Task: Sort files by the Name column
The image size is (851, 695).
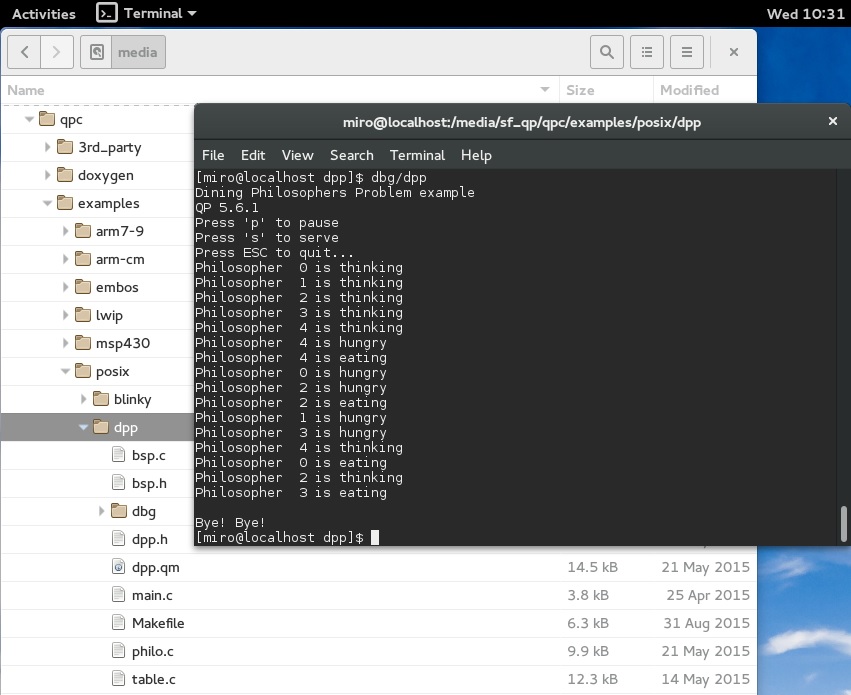Action: pos(26,90)
